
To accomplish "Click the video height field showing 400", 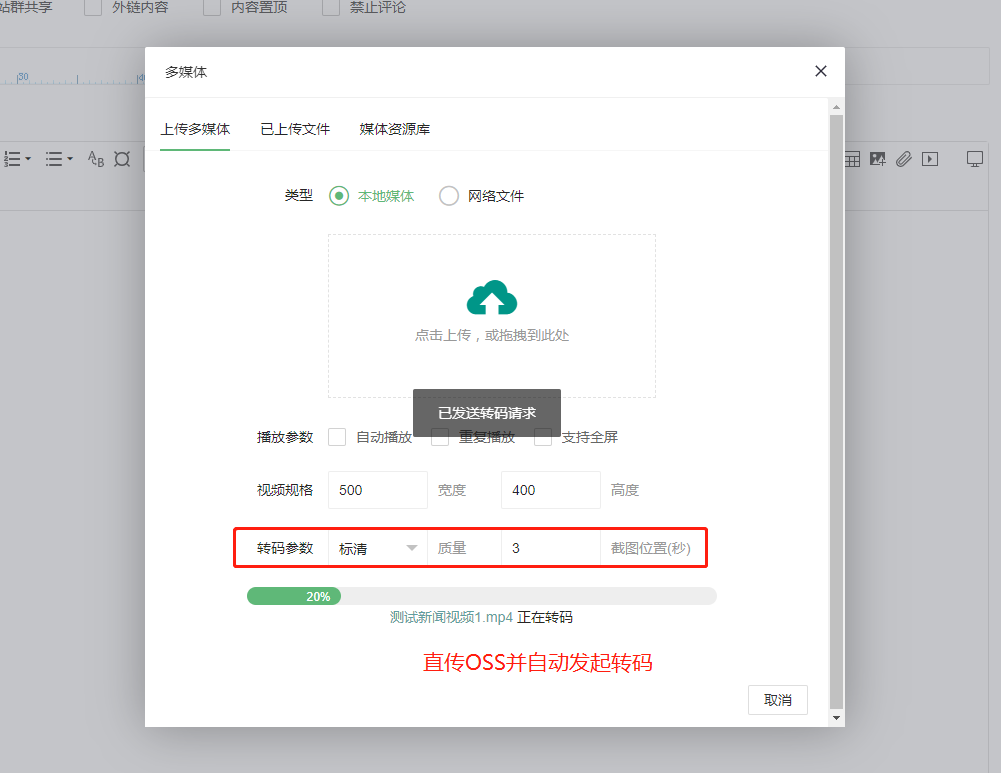I will [551, 490].
